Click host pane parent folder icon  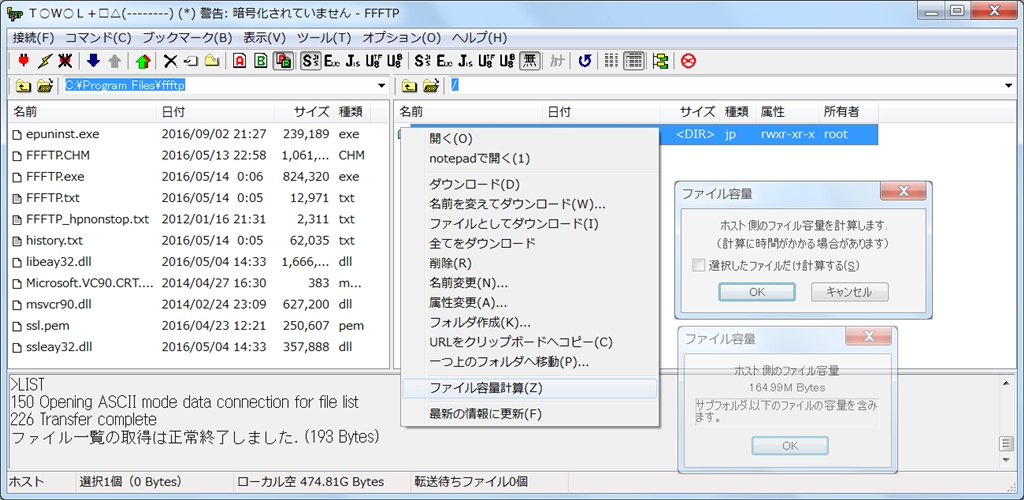coord(409,86)
